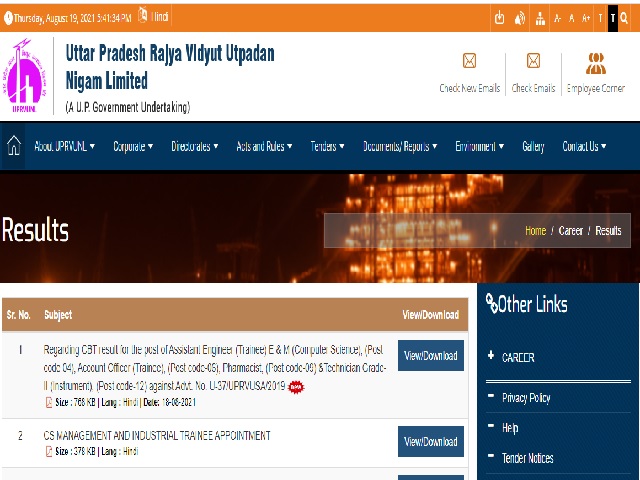Screen dimensions: 640x480
Task: Expand CAREER plus icon in Other Links
Action: click(x=491, y=355)
